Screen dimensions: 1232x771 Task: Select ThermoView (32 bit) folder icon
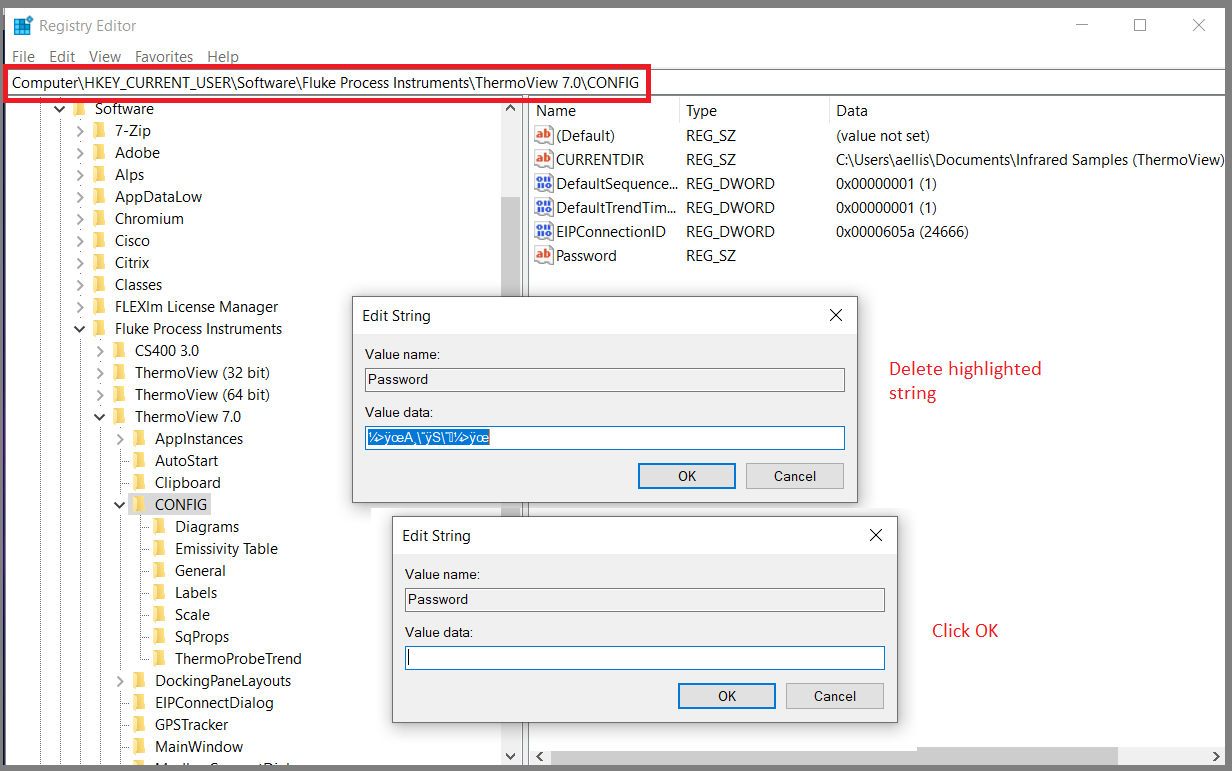119,372
